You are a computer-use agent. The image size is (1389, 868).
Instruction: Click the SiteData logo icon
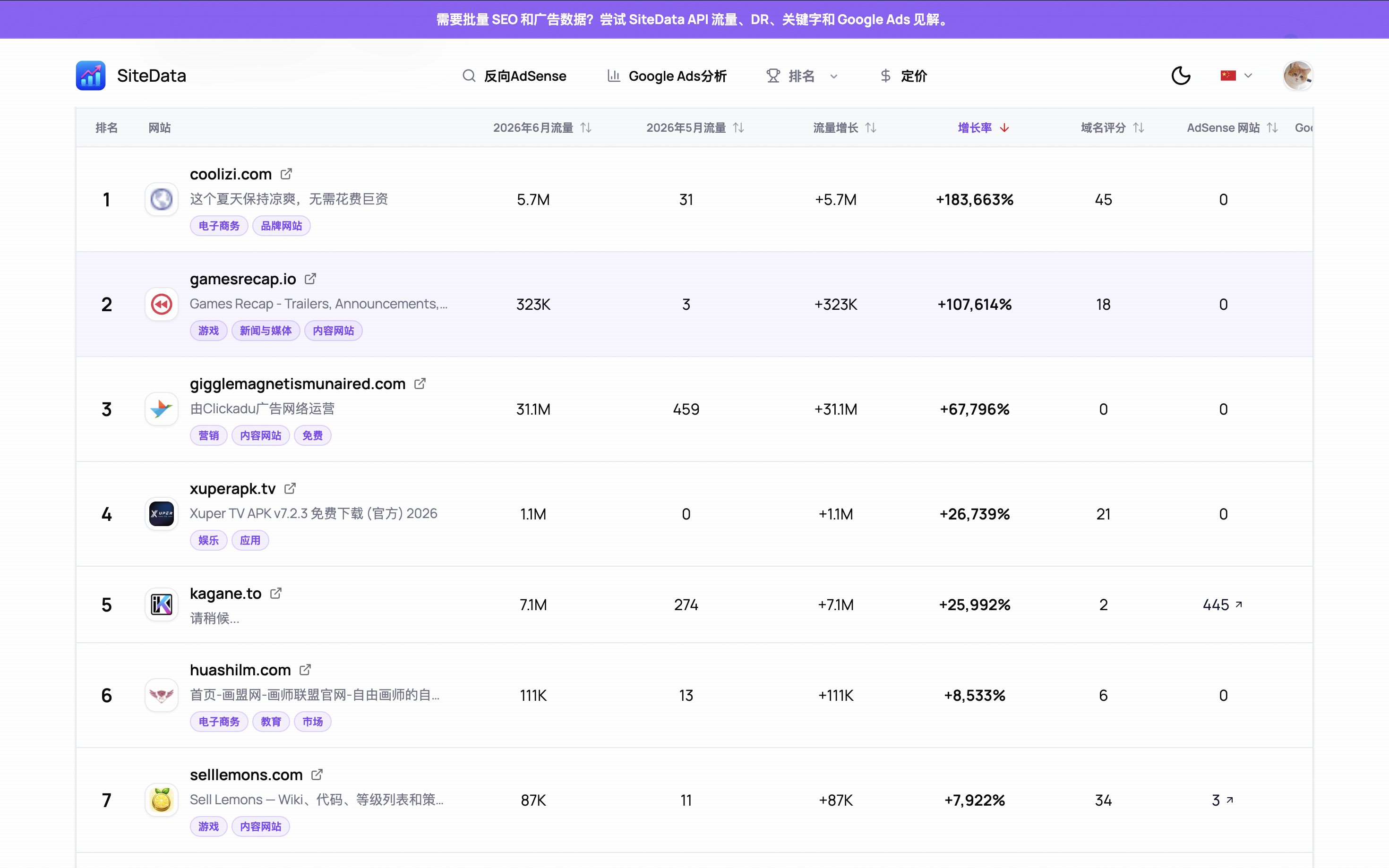pos(91,76)
